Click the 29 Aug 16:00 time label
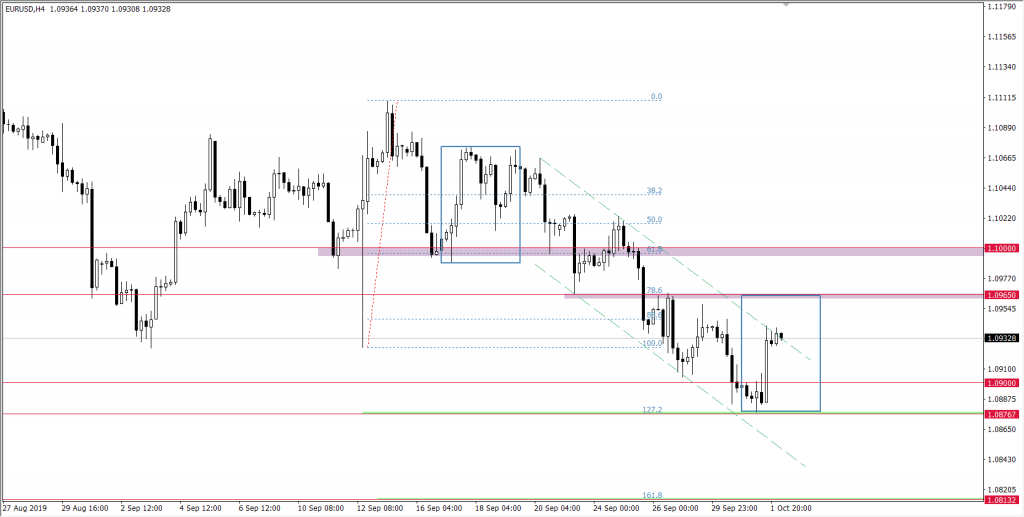This screenshot has width=1024, height=517. coord(84,508)
